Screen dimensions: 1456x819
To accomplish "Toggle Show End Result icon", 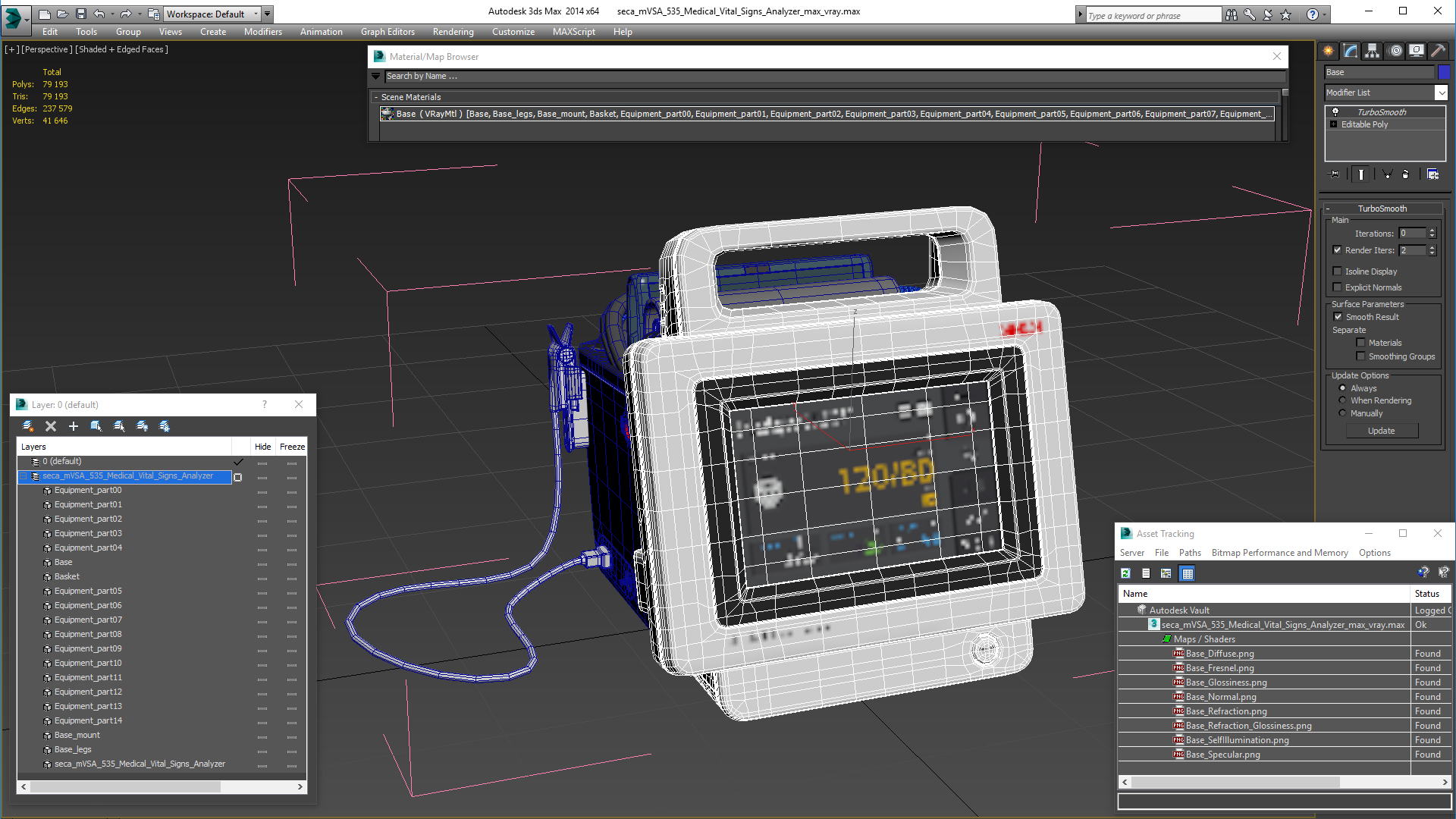I will pos(1361,174).
